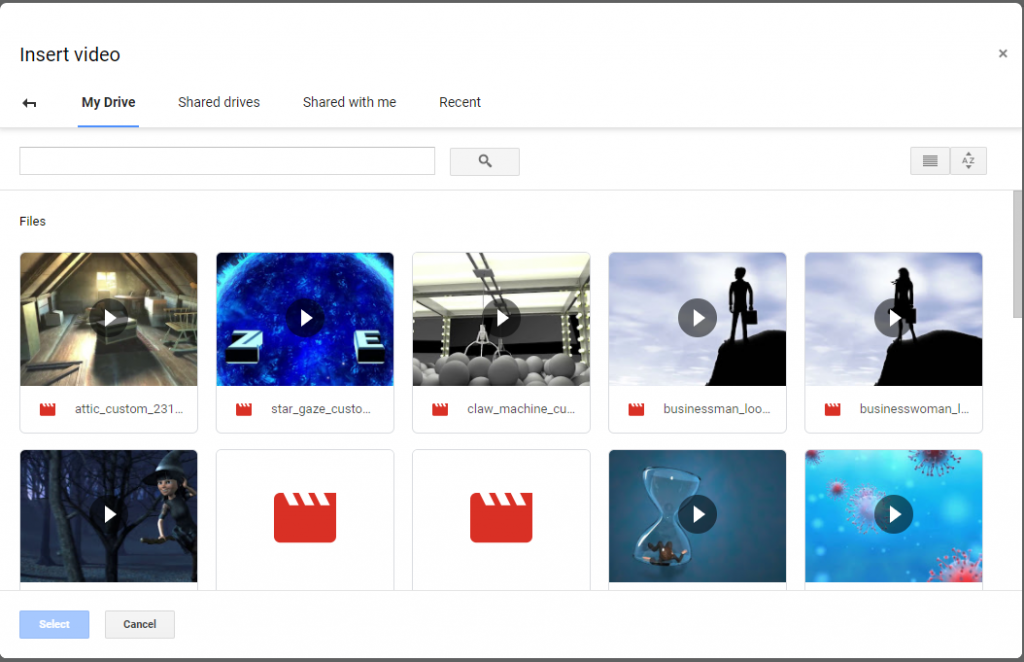
Task: Choose the witch in forest video thumbnail
Action: tap(108, 515)
